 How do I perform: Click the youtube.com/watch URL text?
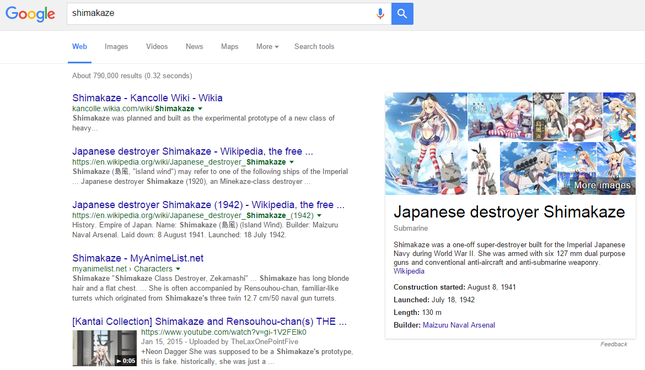tap(223, 332)
